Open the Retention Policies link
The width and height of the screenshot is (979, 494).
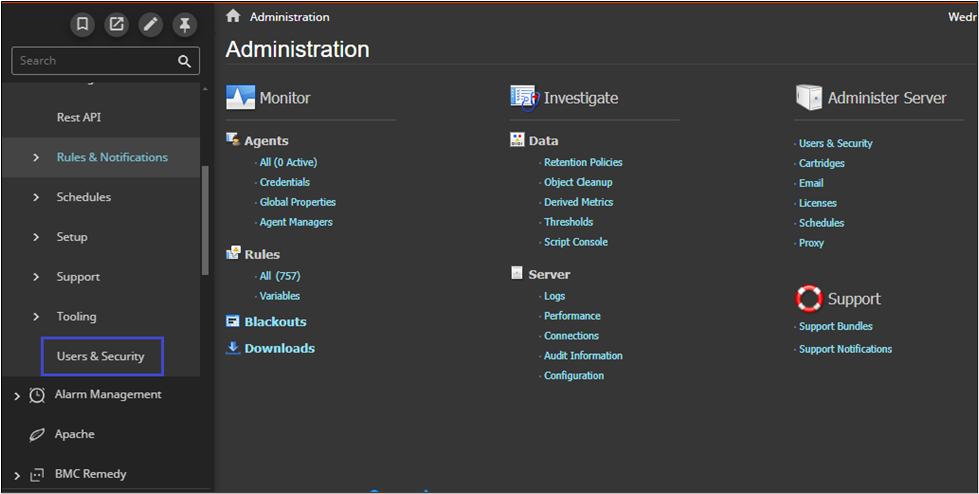tap(583, 162)
